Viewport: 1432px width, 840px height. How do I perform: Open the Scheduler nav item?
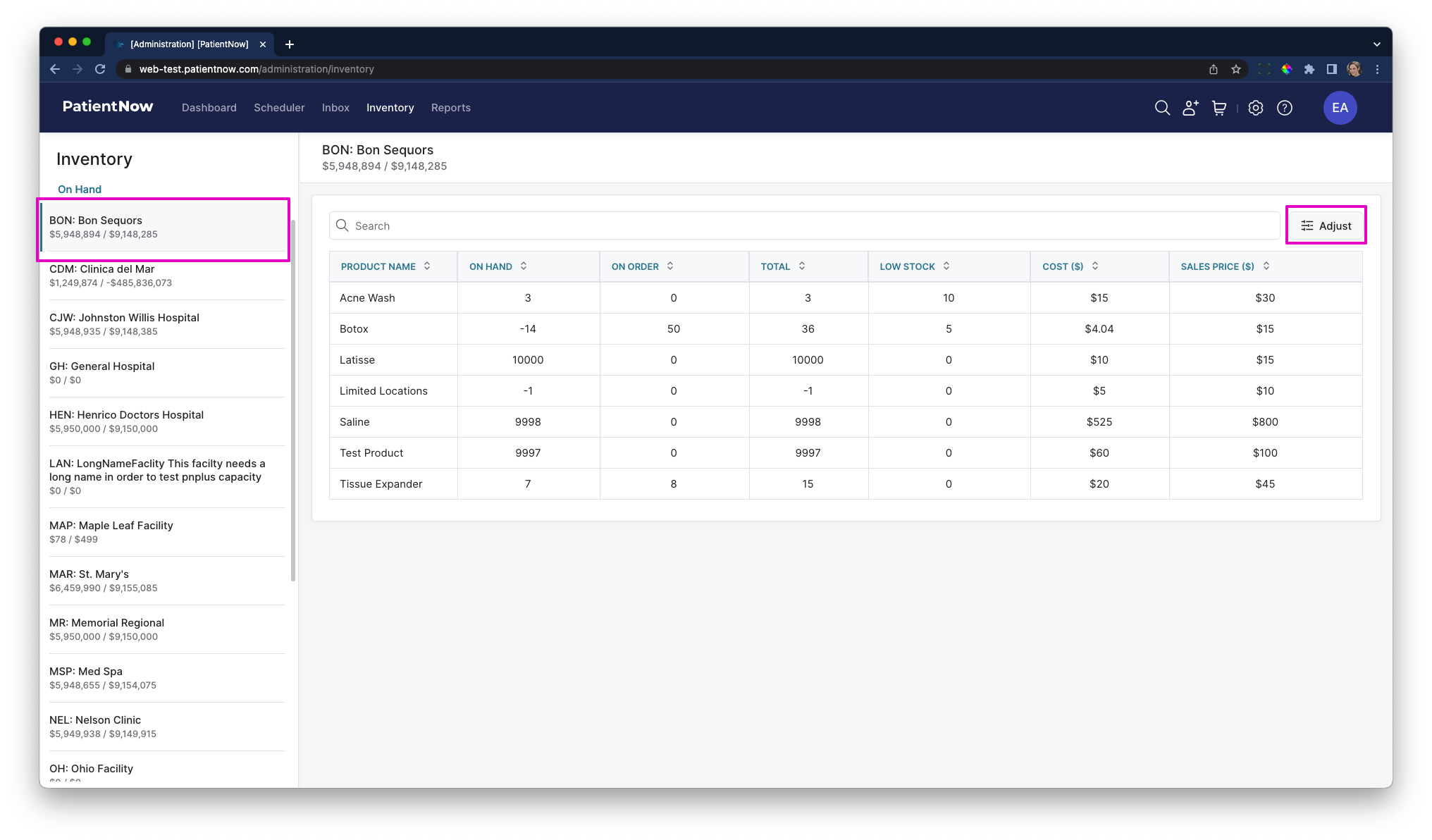pos(279,108)
